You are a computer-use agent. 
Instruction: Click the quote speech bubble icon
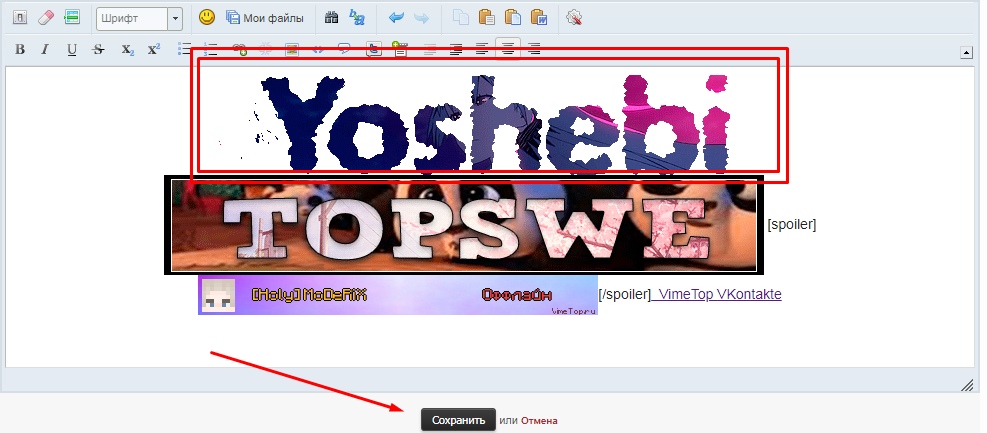click(344, 49)
